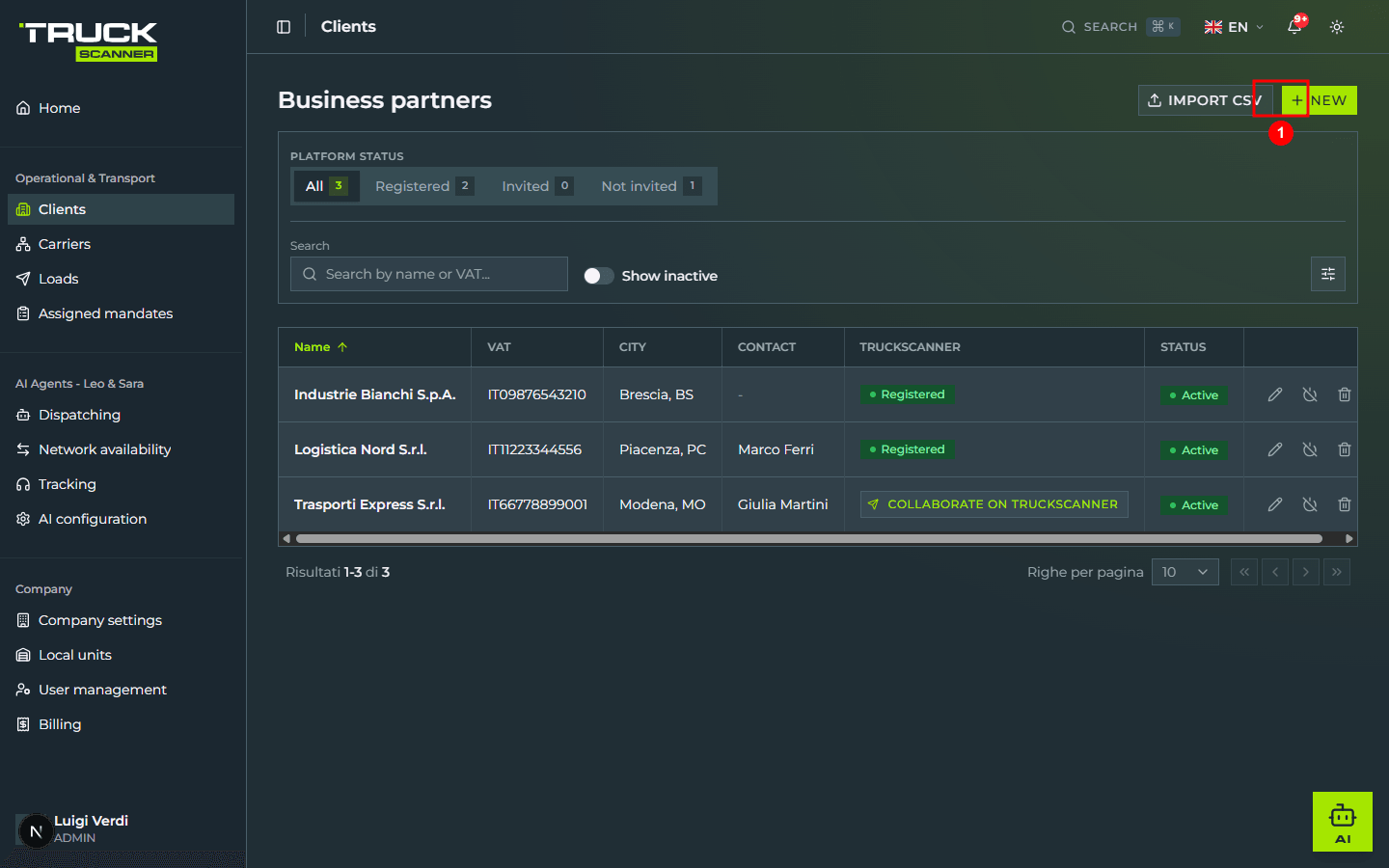
Task: Edit Logistica Nord S.r.l. with pencil icon
Action: pos(1275,449)
